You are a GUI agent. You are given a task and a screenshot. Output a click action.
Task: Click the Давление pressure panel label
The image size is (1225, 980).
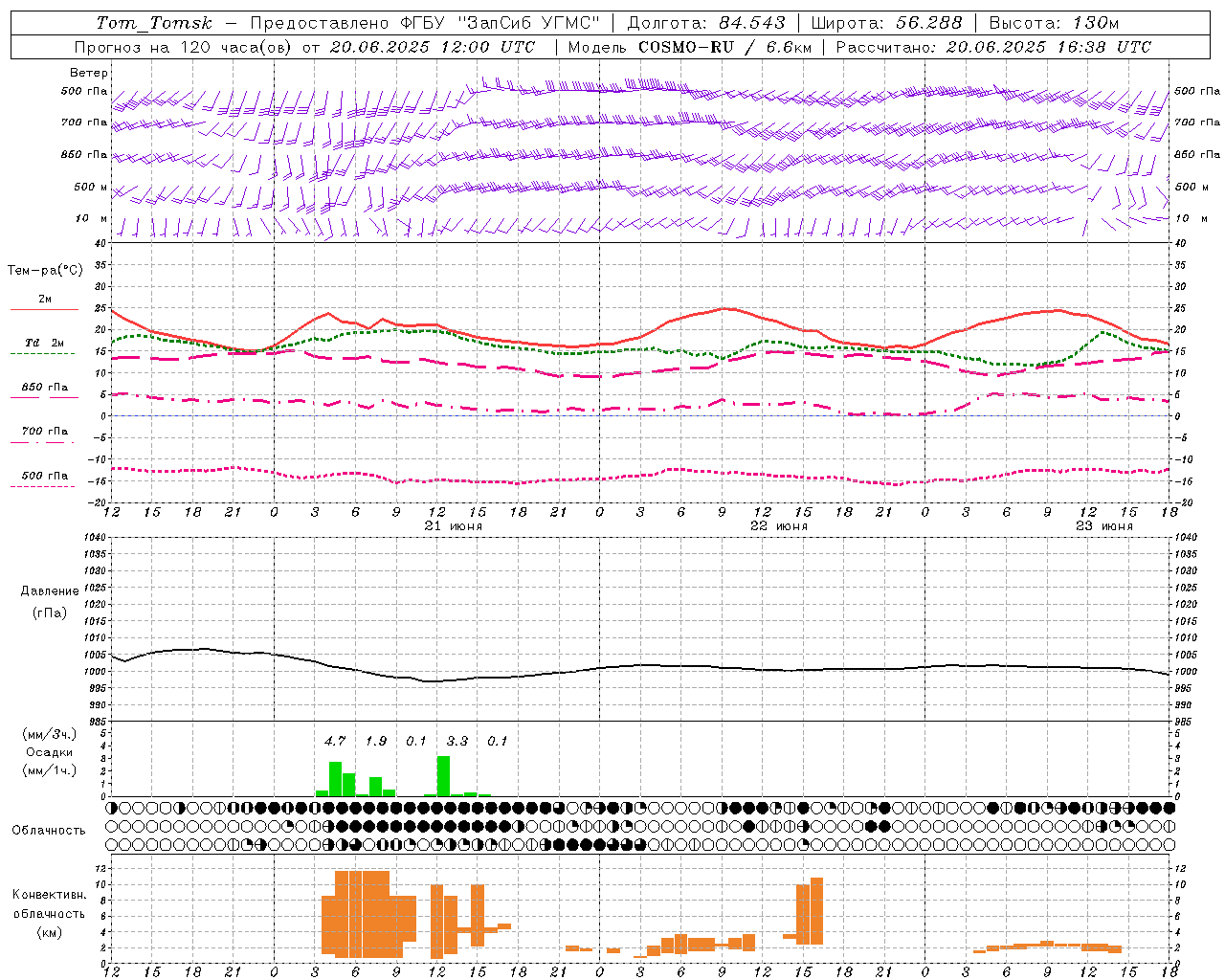pos(50,590)
